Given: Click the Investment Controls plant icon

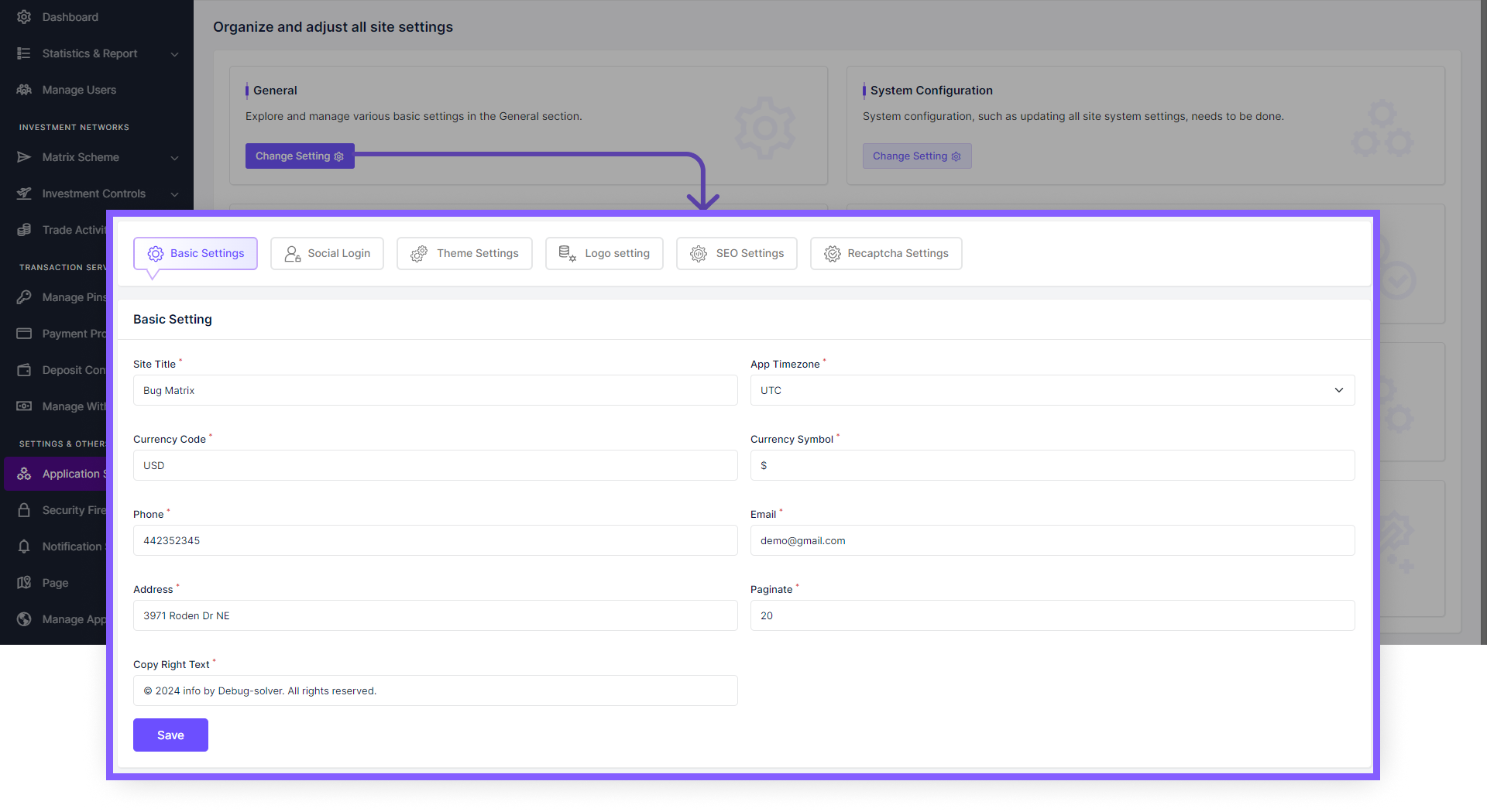Looking at the screenshot, I should pos(24,194).
